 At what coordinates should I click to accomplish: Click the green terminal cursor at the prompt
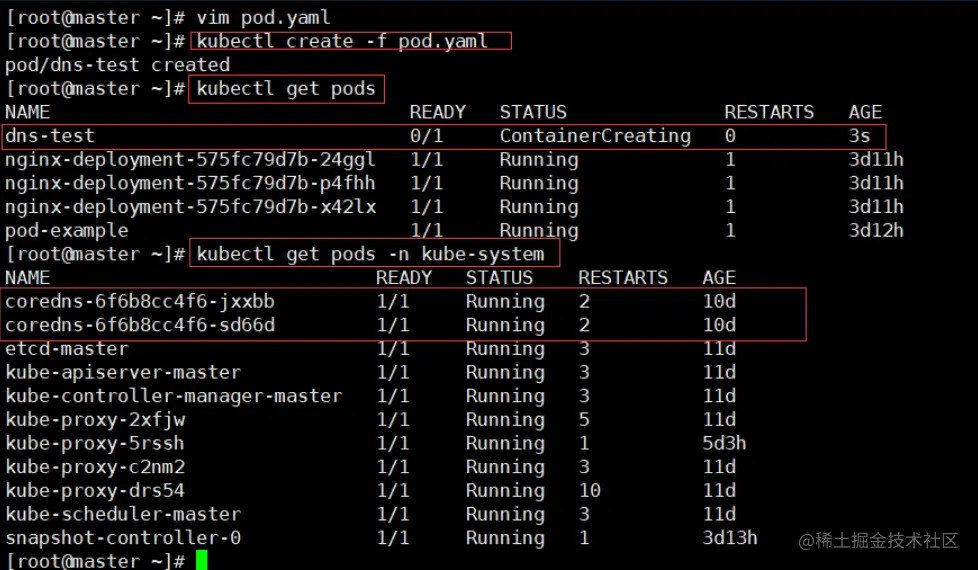201,560
